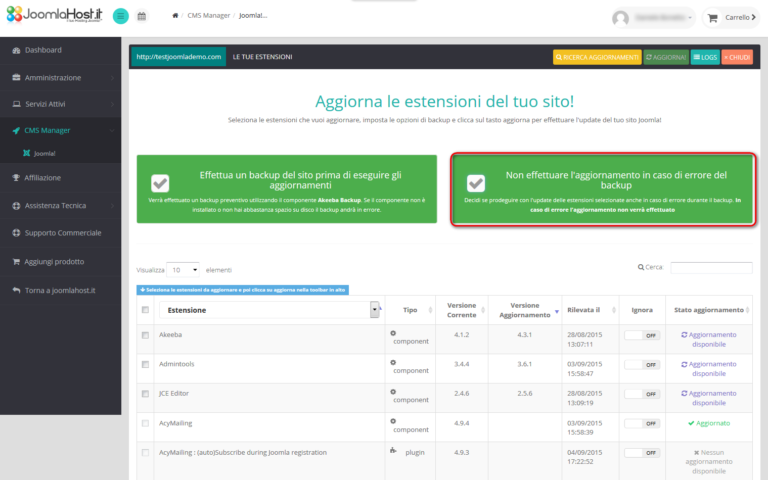Select the testjoomlademo.com site tab

click(179, 57)
